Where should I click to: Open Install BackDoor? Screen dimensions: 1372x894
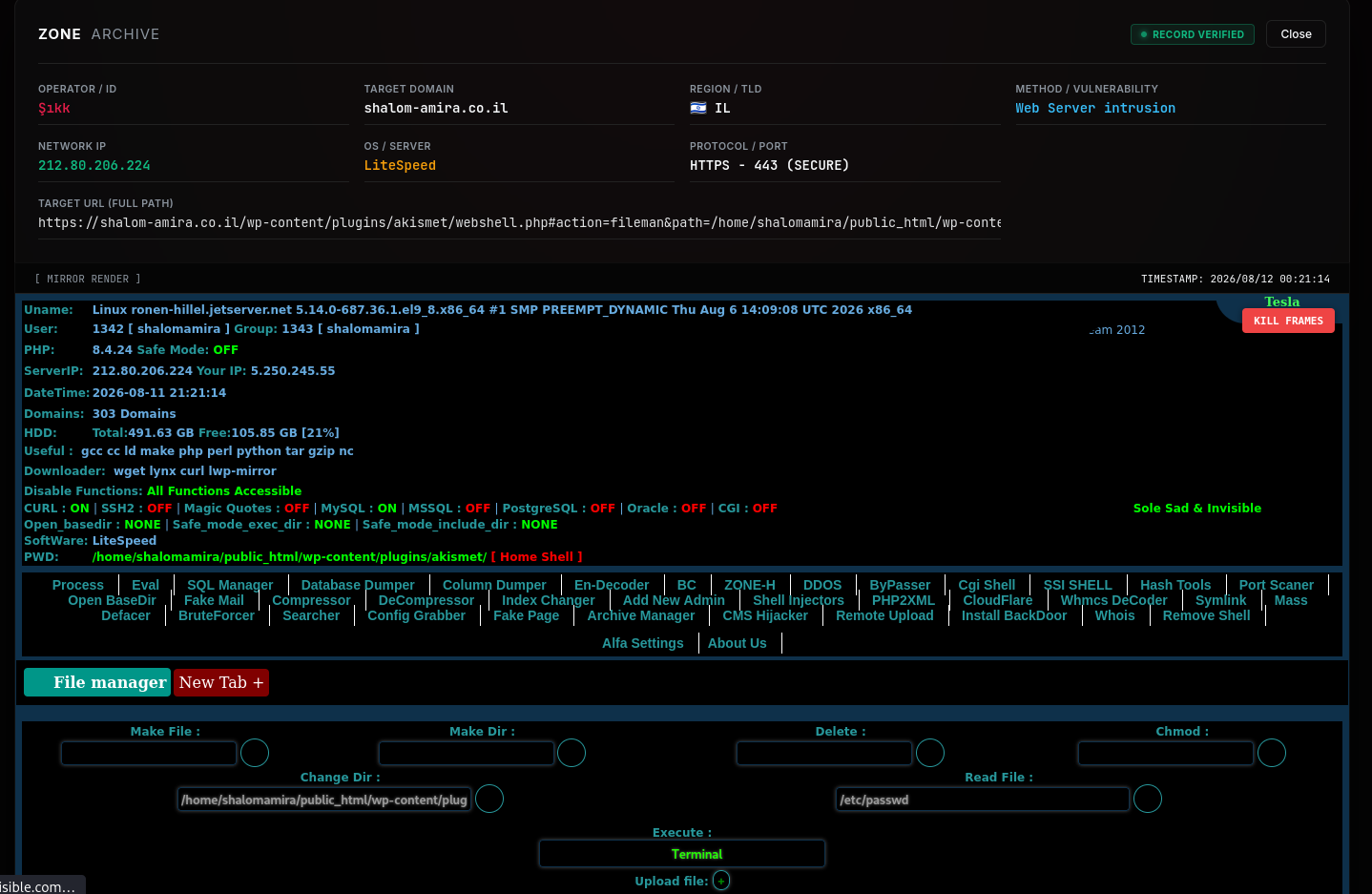1014,615
